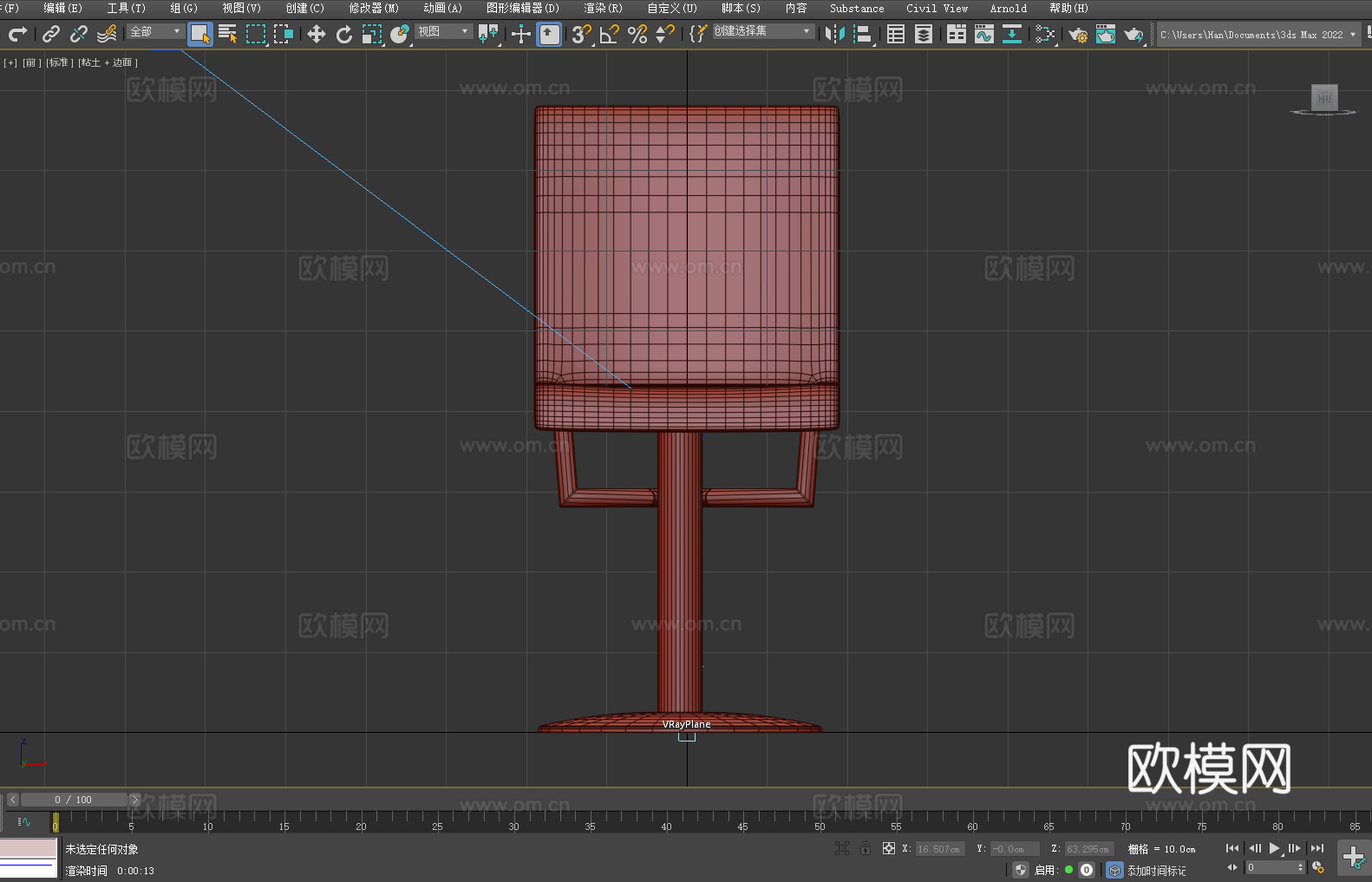Open the Schematic View icon
The width and height of the screenshot is (1372, 882).
pos(1012,34)
